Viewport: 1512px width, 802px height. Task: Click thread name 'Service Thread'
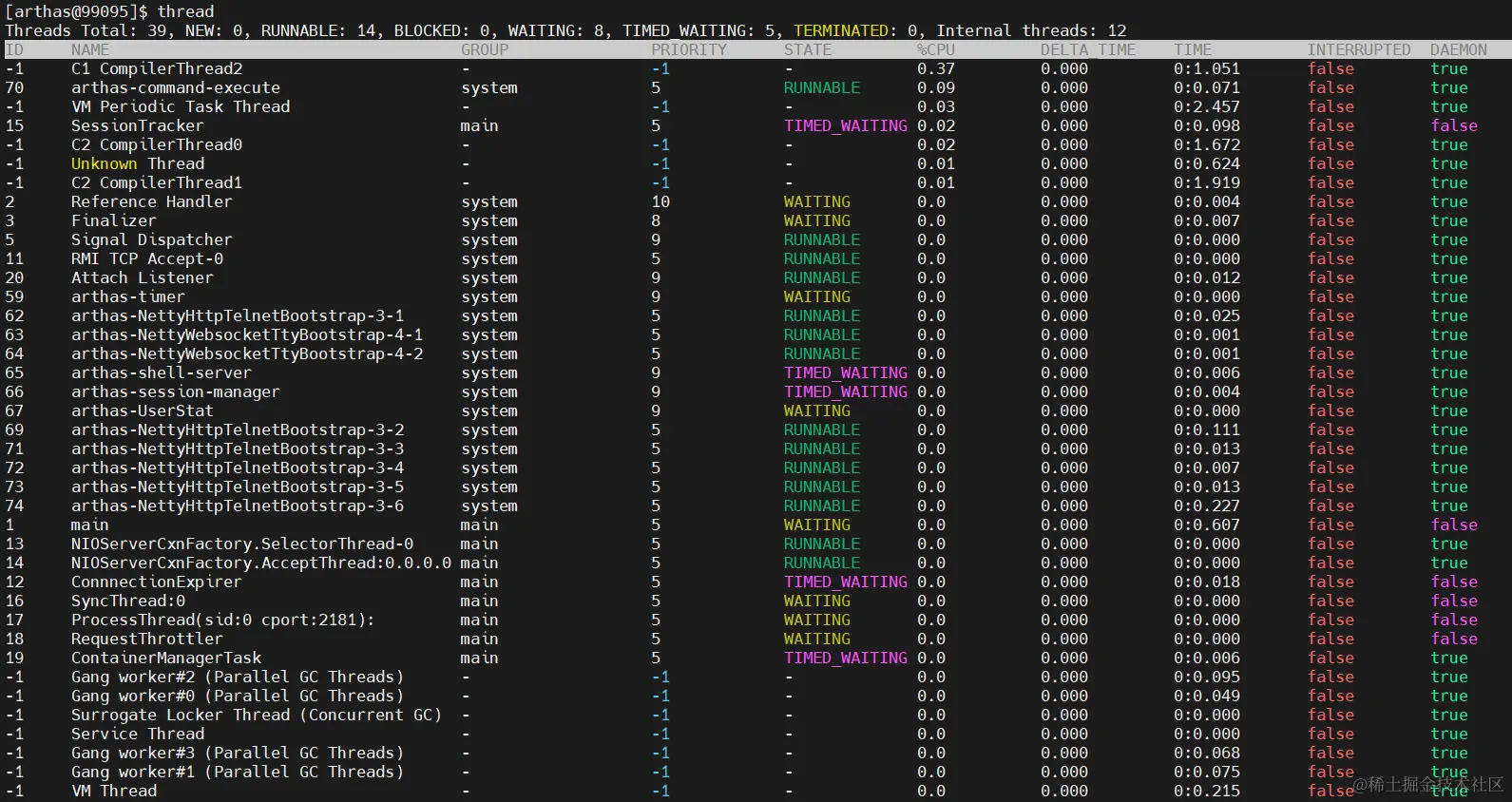(x=138, y=734)
